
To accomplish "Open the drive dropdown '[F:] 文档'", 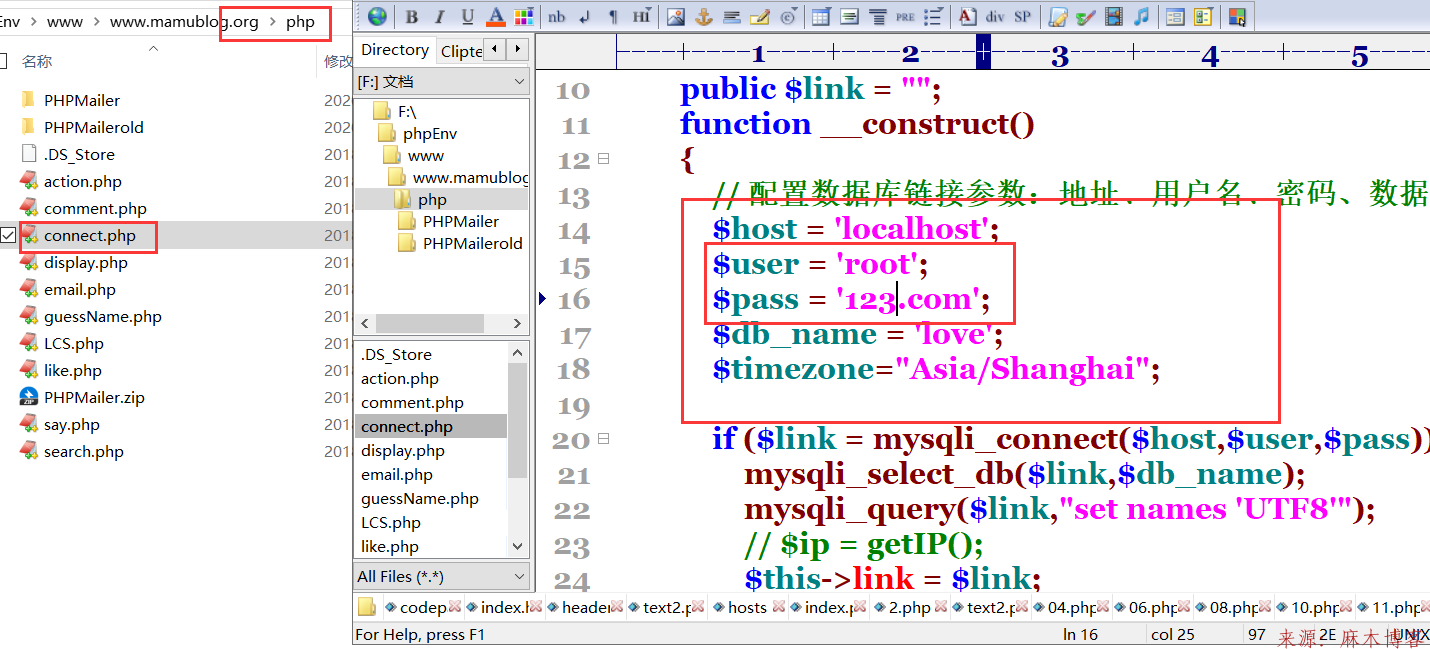I will 443,81.
